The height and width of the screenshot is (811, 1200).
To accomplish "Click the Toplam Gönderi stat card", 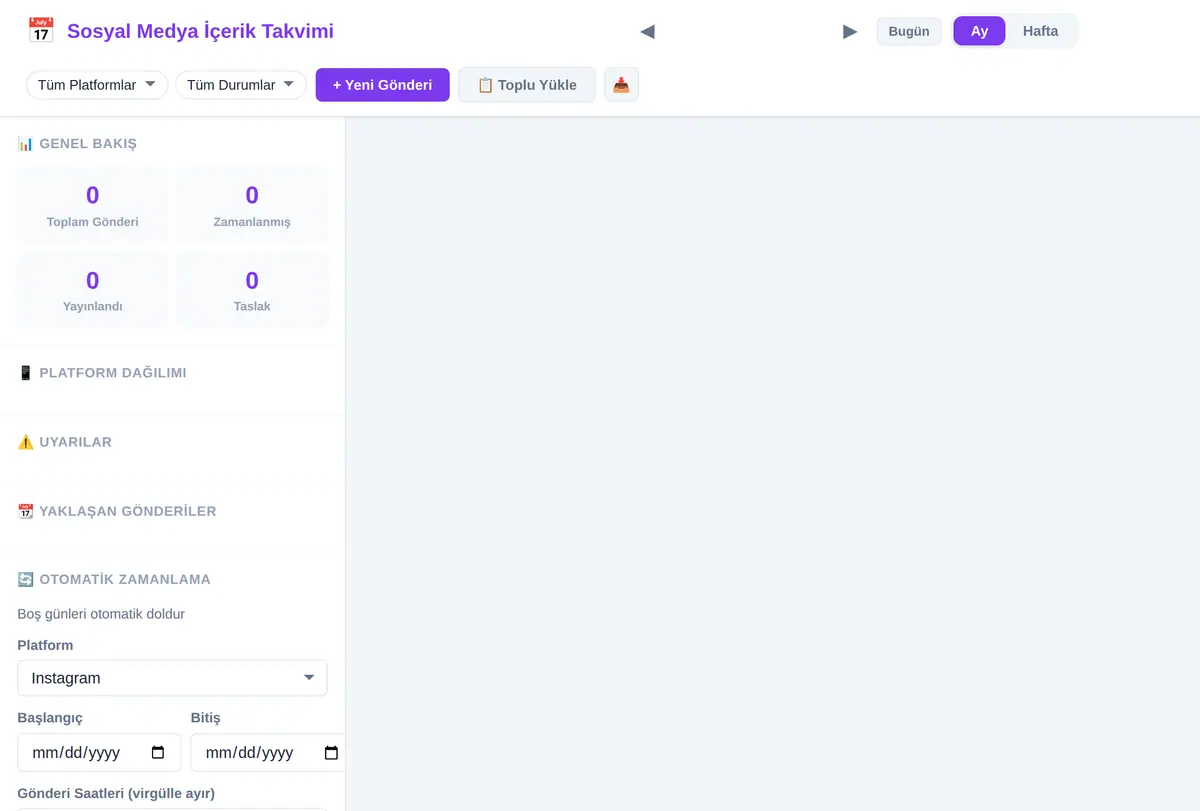I will [93, 205].
